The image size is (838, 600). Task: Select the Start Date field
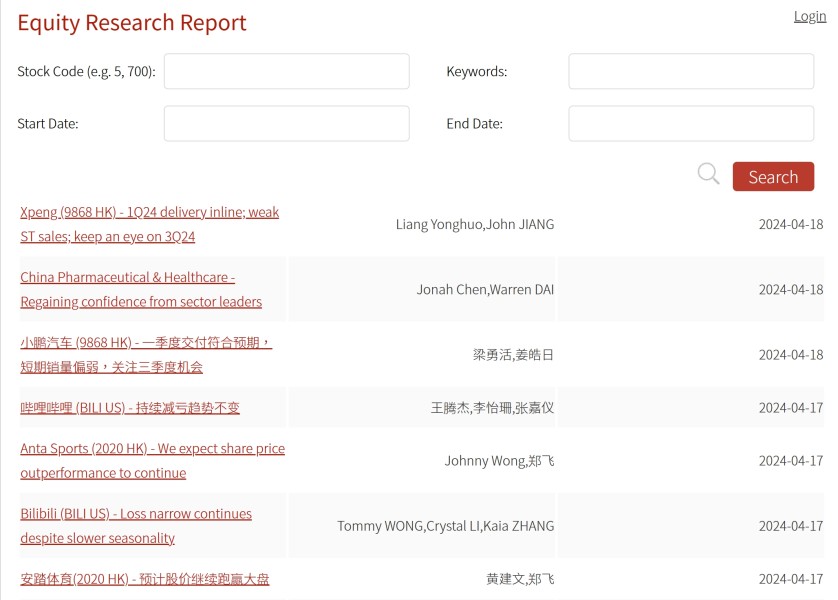tap(286, 123)
